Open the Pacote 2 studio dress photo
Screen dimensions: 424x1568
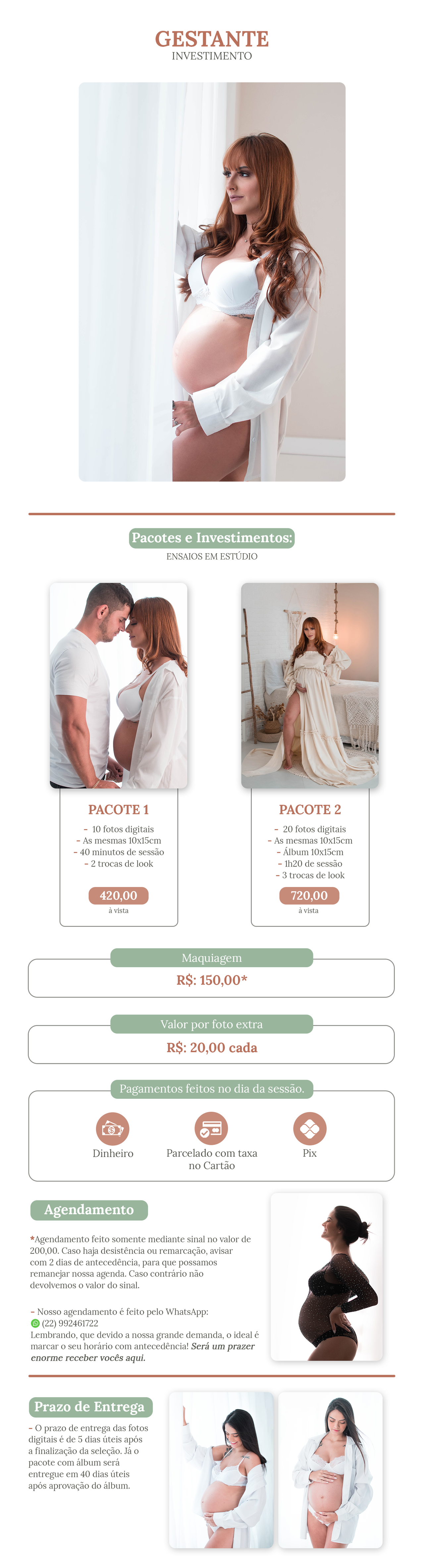[310, 685]
